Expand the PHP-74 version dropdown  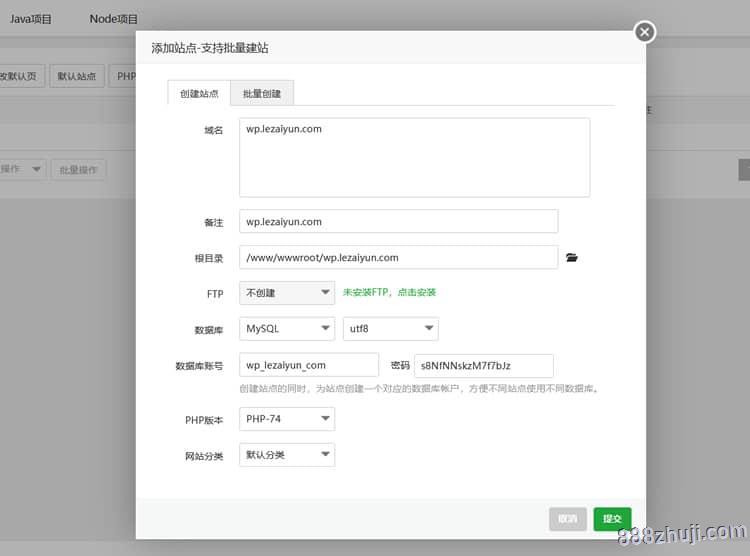287,419
